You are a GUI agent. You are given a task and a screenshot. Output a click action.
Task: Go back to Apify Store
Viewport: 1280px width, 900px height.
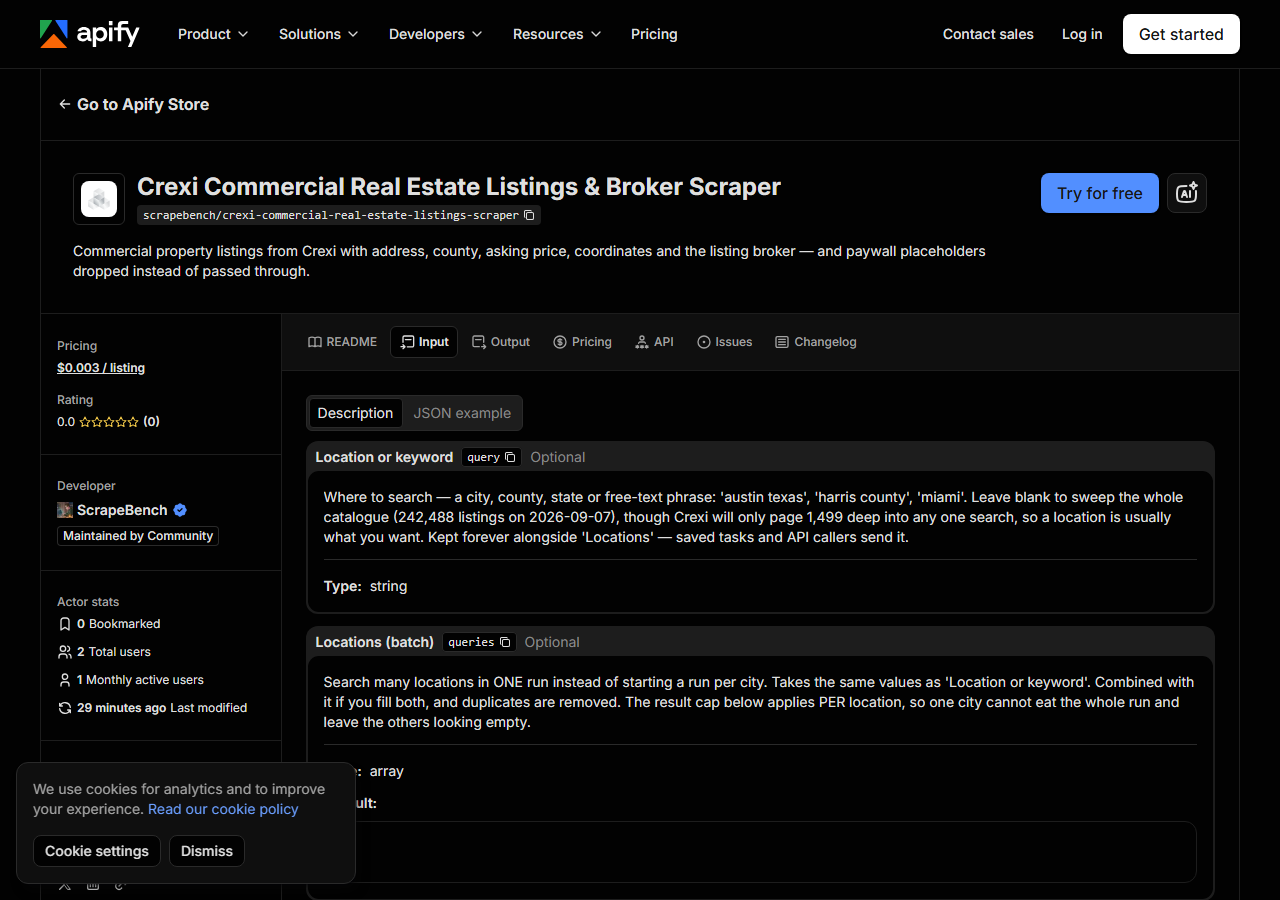point(134,104)
